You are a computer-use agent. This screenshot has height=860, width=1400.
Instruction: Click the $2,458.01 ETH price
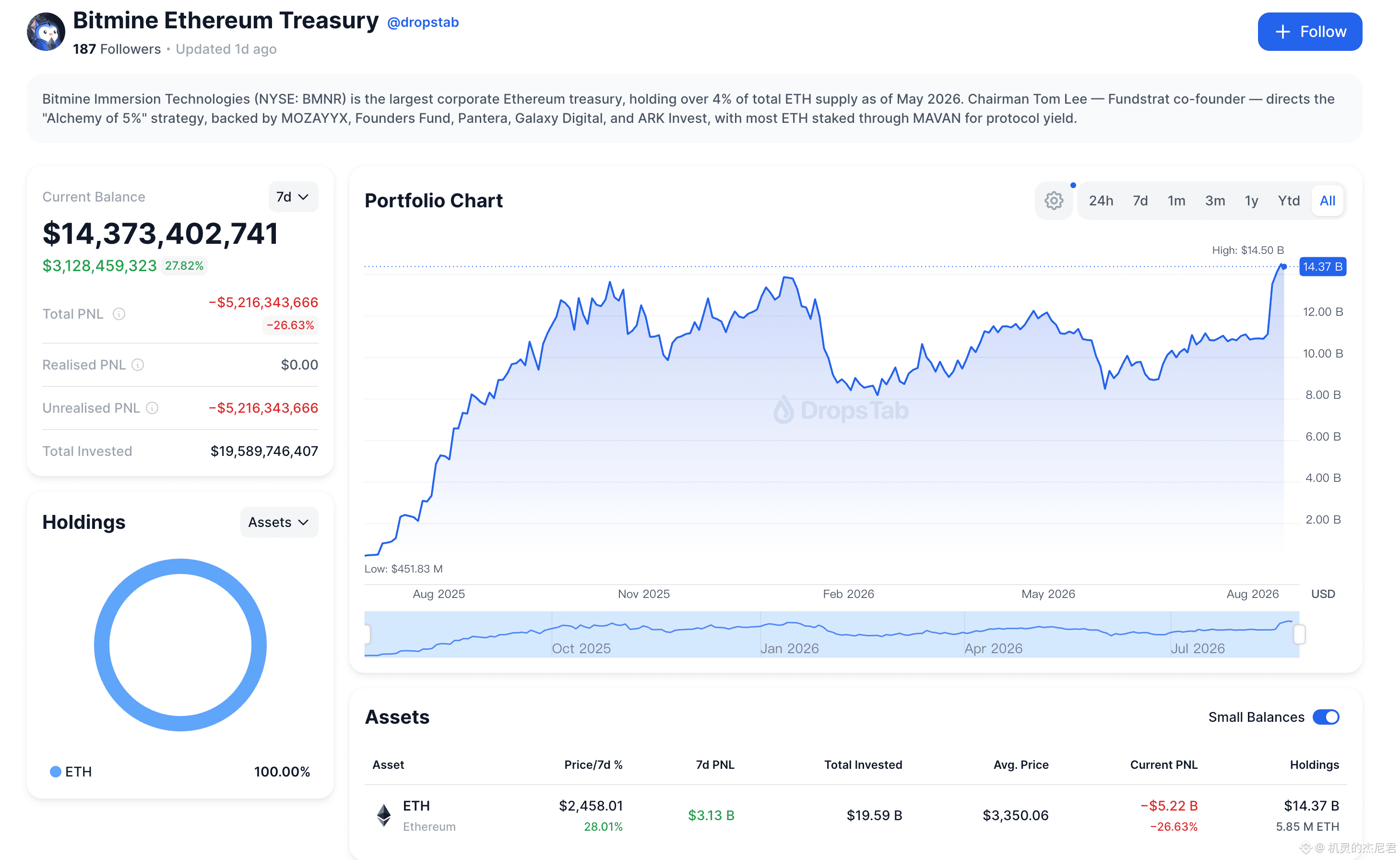coord(591,806)
